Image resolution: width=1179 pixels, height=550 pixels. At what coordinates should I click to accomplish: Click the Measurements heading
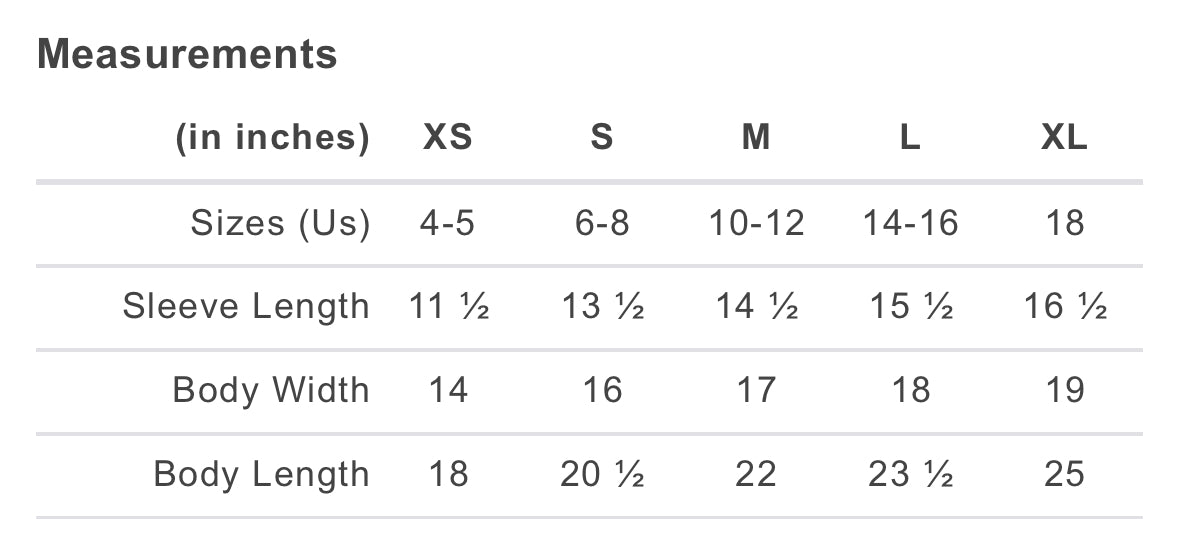click(x=187, y=54)
